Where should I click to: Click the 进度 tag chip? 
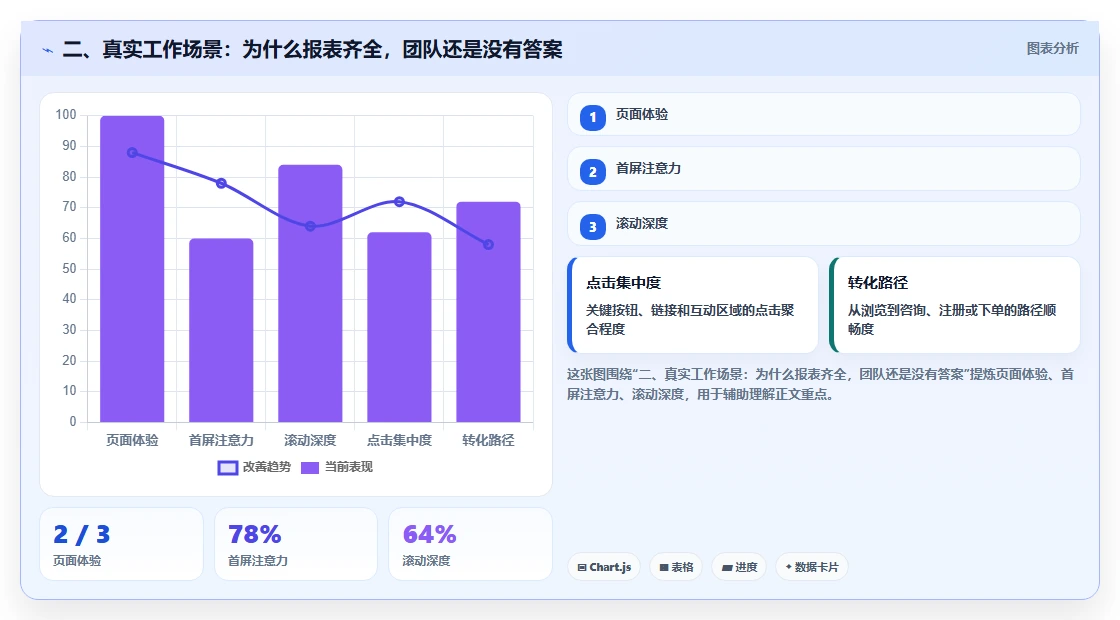[x=739, y=567]
